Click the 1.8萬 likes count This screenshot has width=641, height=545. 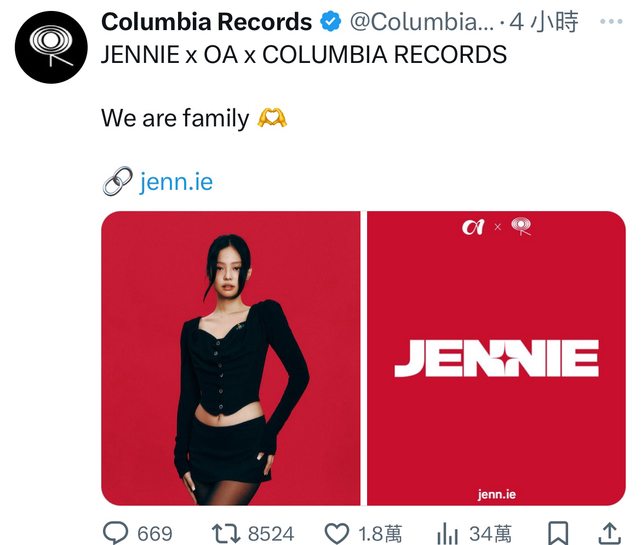coord(380,534)
